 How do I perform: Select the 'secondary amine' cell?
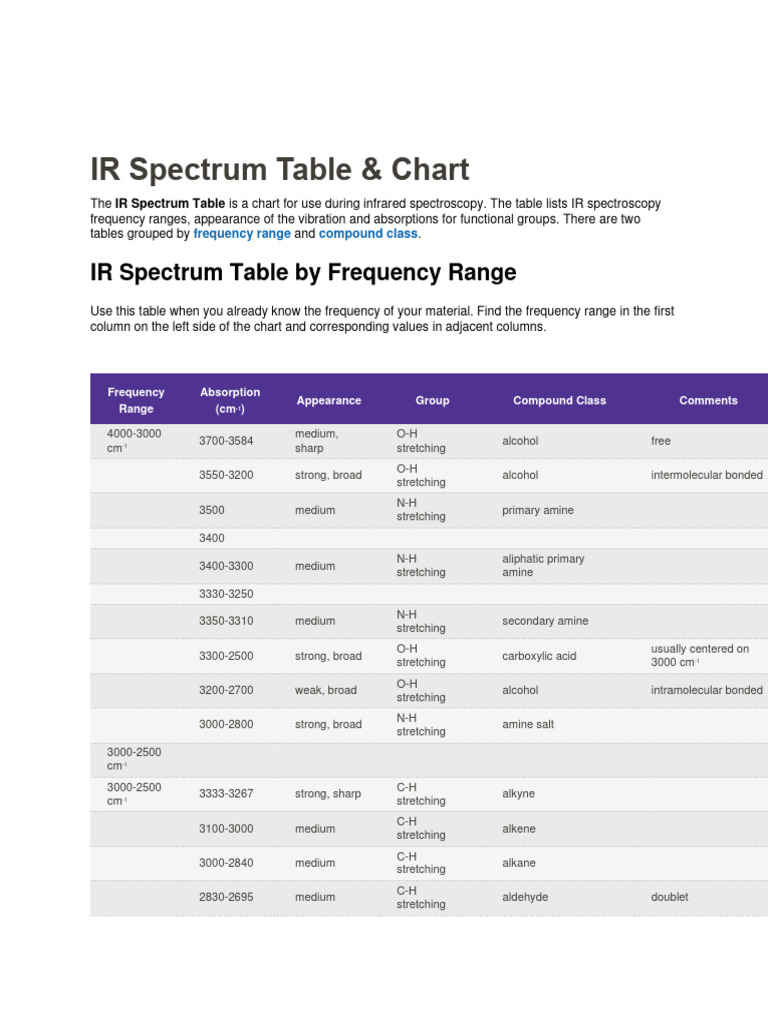[x=545, y=621]
